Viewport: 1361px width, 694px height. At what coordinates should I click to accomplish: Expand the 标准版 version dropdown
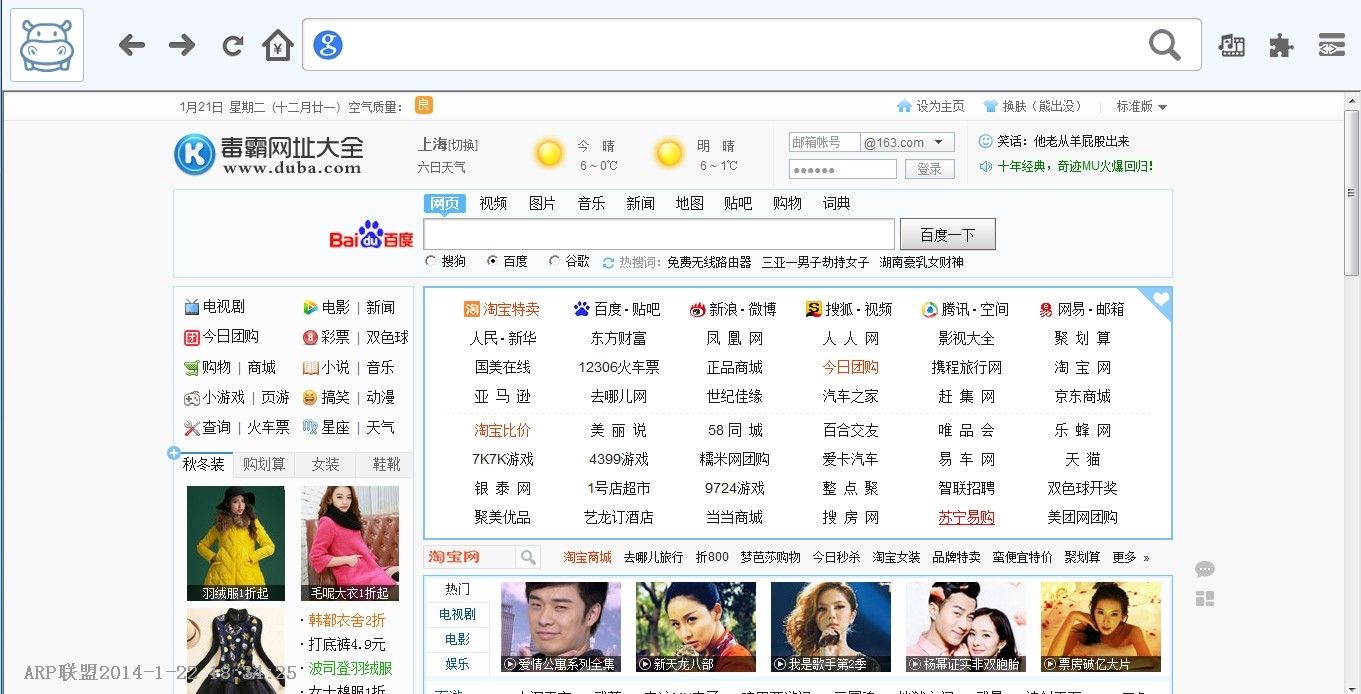(1142, 106)
